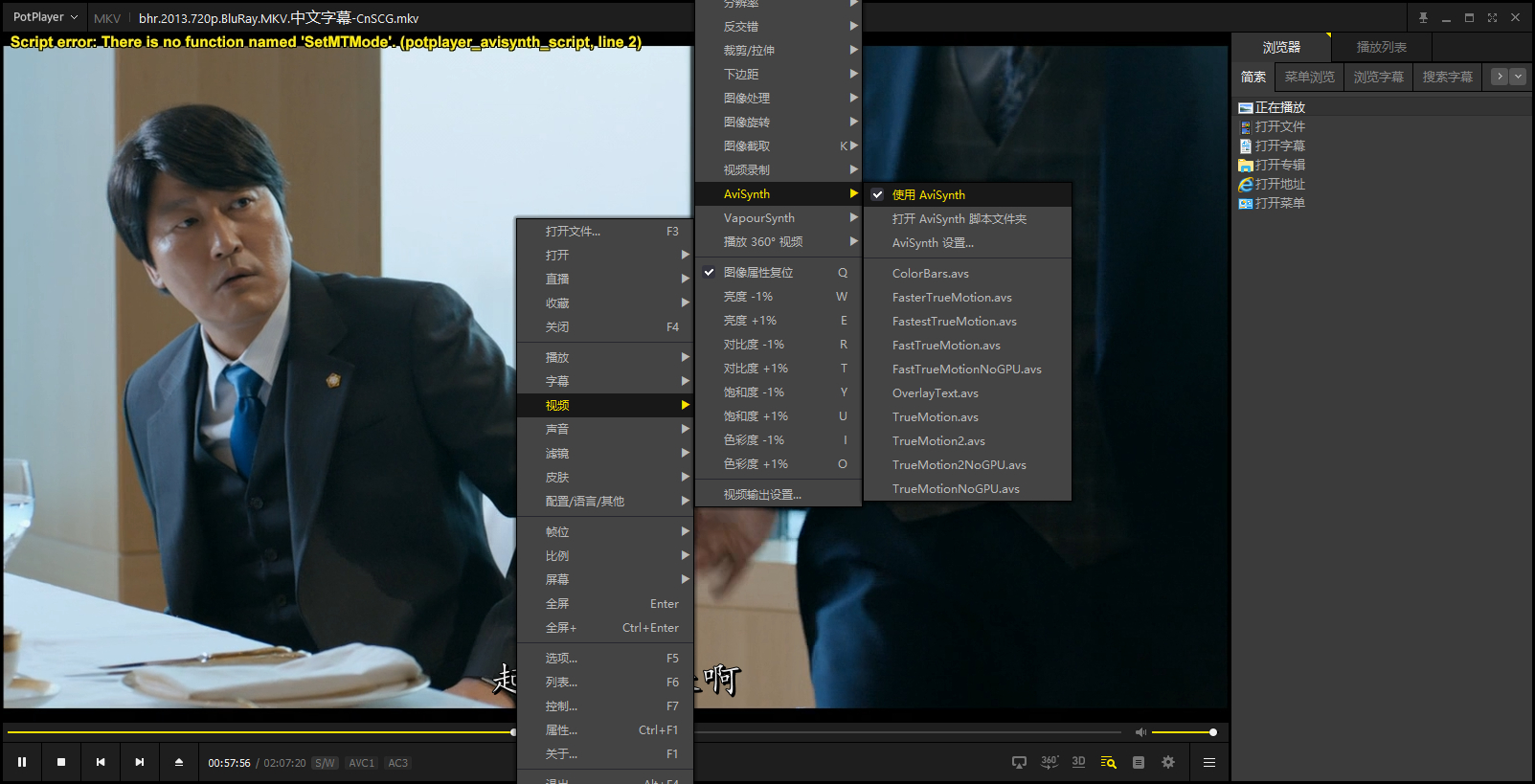Click the AVC1 video codec label
This screenshot has height=784, width=1535.
click(362, 763)
